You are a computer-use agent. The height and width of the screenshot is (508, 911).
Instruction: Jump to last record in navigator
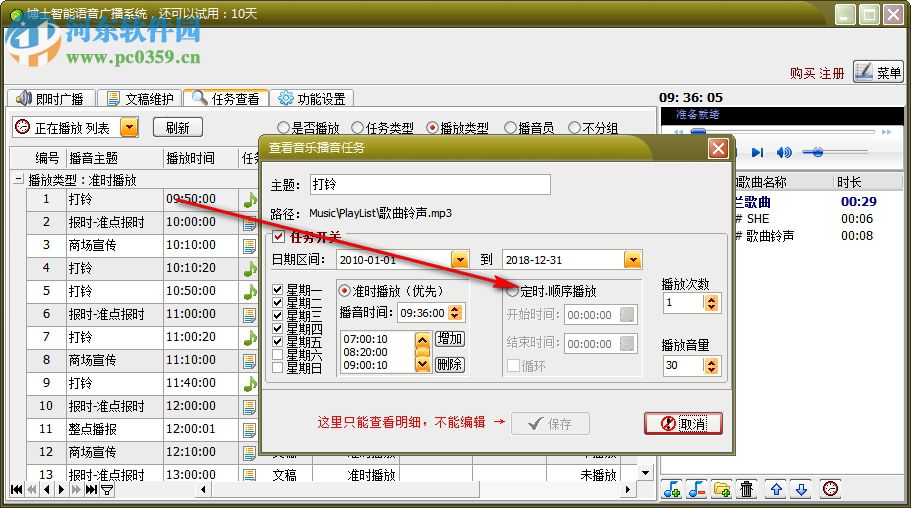click(91, 489)
